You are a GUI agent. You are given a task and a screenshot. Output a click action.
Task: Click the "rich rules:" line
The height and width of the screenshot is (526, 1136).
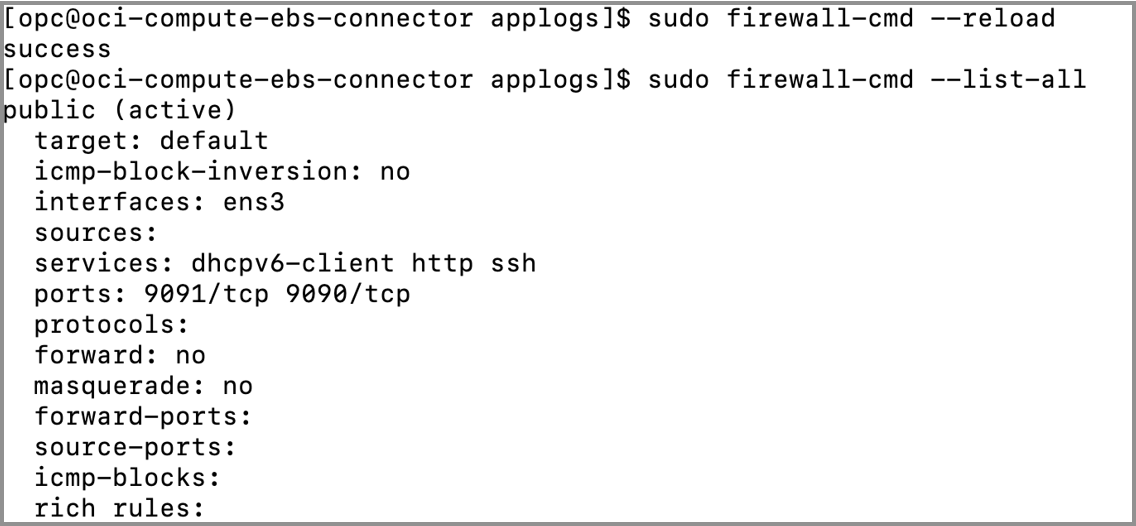pos(118,508)
